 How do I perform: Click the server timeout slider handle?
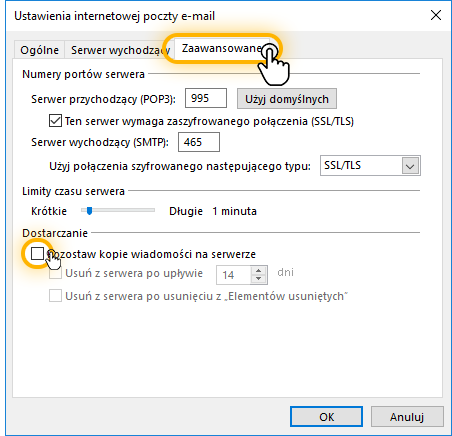(x=89, y=211)
